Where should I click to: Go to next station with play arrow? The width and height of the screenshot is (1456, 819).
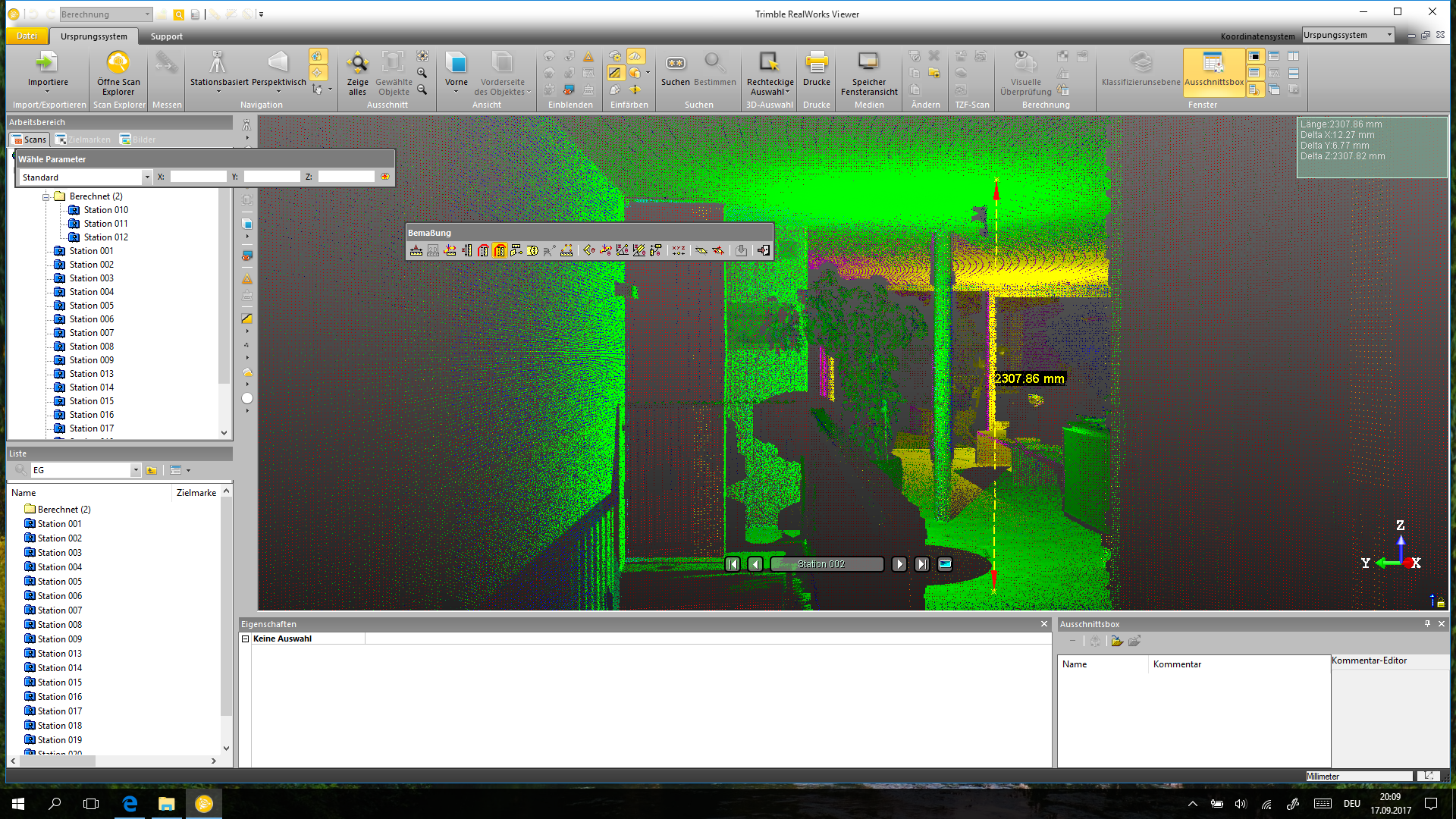click(x=899, y=564)
